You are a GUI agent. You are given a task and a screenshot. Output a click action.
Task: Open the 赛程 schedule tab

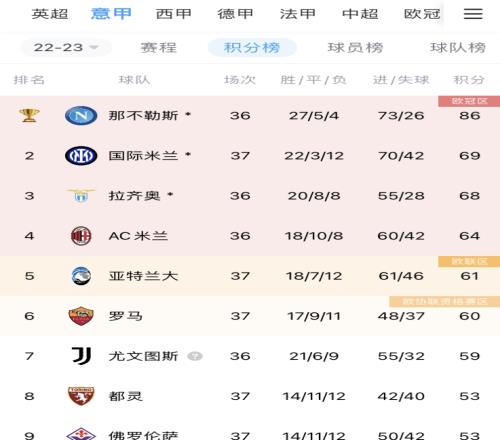159,47
